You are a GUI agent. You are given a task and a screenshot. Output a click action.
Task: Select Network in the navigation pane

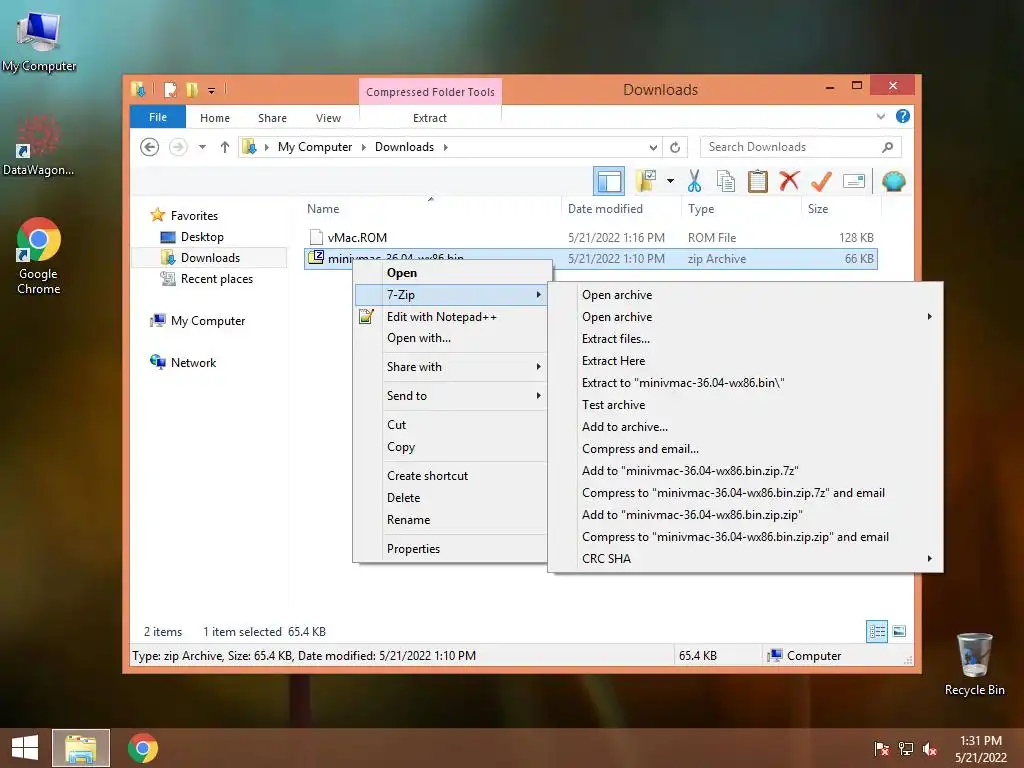(193, 362)
